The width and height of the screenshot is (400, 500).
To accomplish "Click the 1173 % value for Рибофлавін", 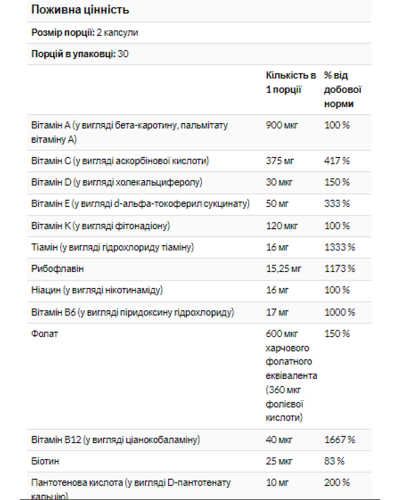I will 340,269.
